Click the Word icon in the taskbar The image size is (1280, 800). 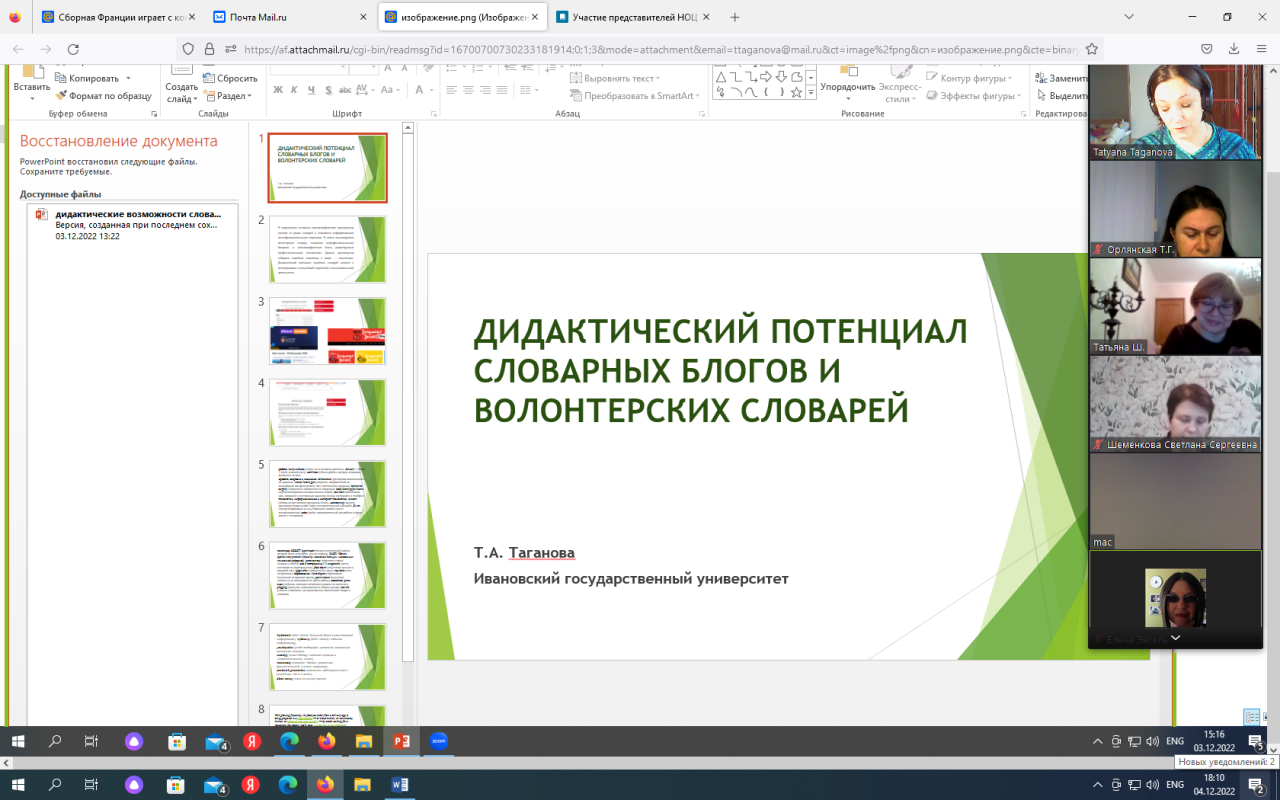coord(401,785)
